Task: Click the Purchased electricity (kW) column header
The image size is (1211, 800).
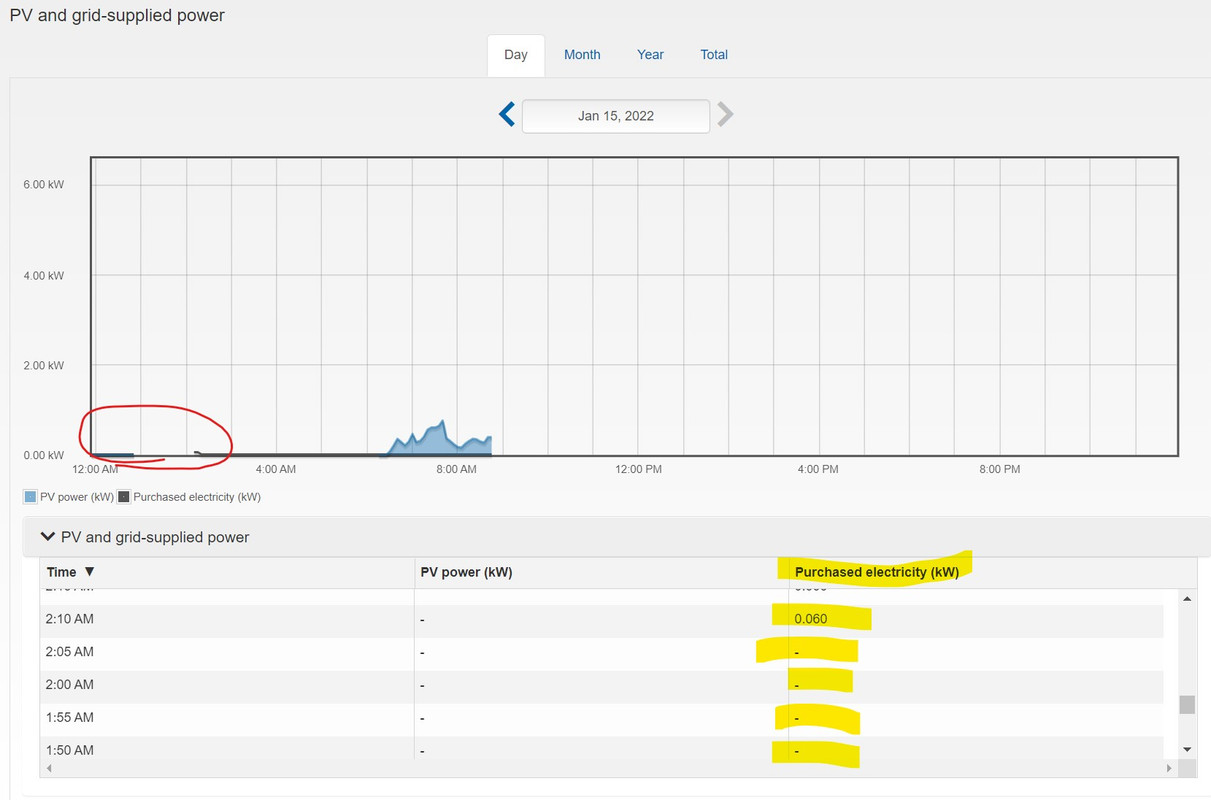Action: pos(877,572)
